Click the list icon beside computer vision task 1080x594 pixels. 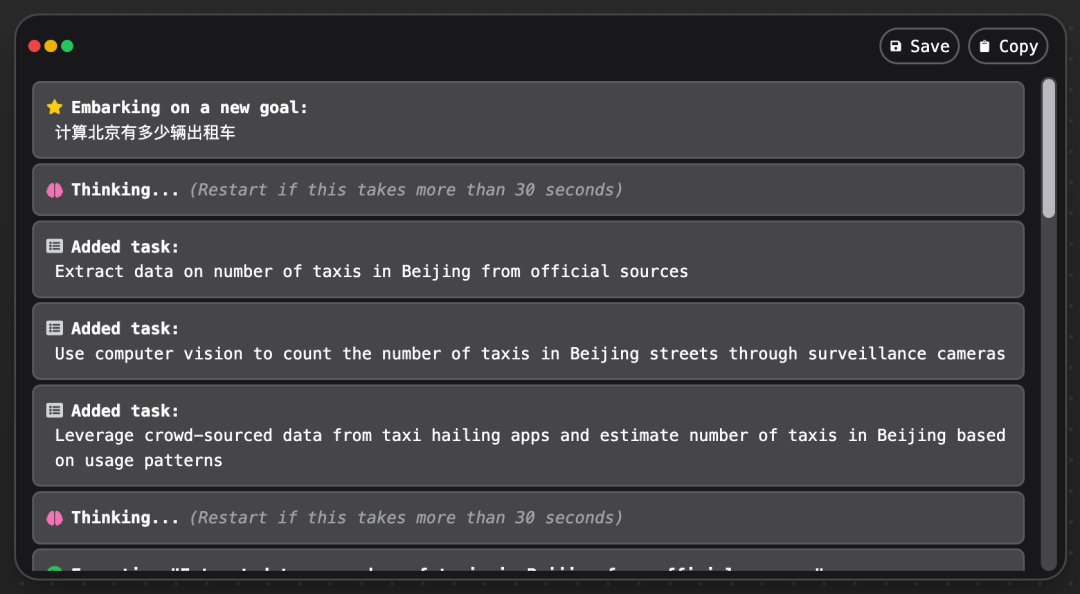(x=54, y=328)
